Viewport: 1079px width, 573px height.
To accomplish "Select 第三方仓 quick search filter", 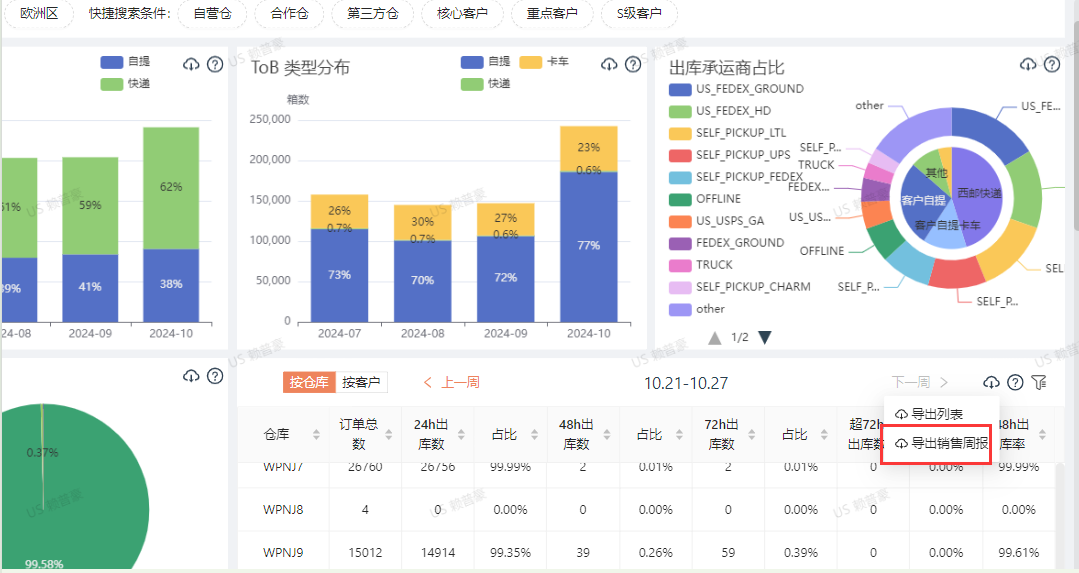I will click(x=373, y=14).
